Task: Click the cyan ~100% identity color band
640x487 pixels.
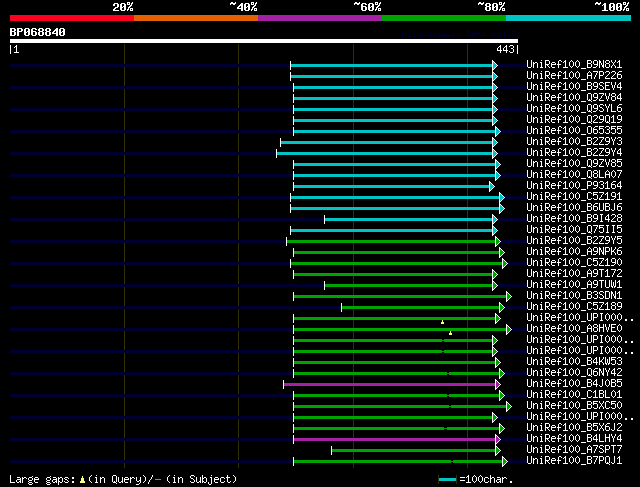Action: (x=568, y=18)
